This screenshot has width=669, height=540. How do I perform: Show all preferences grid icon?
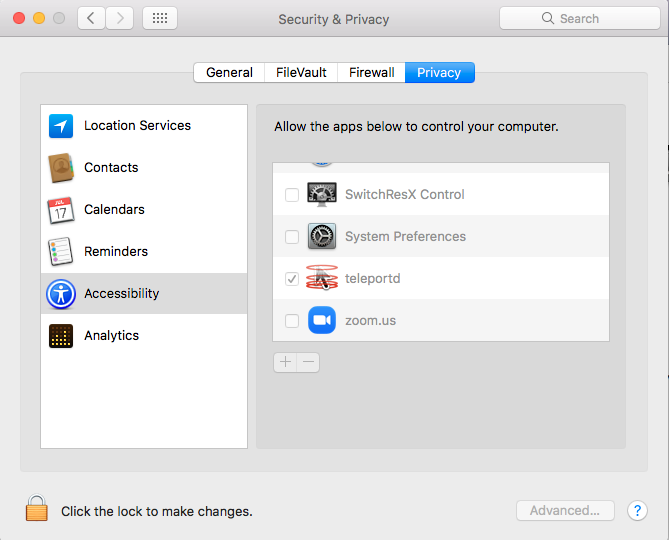(160, 18)
